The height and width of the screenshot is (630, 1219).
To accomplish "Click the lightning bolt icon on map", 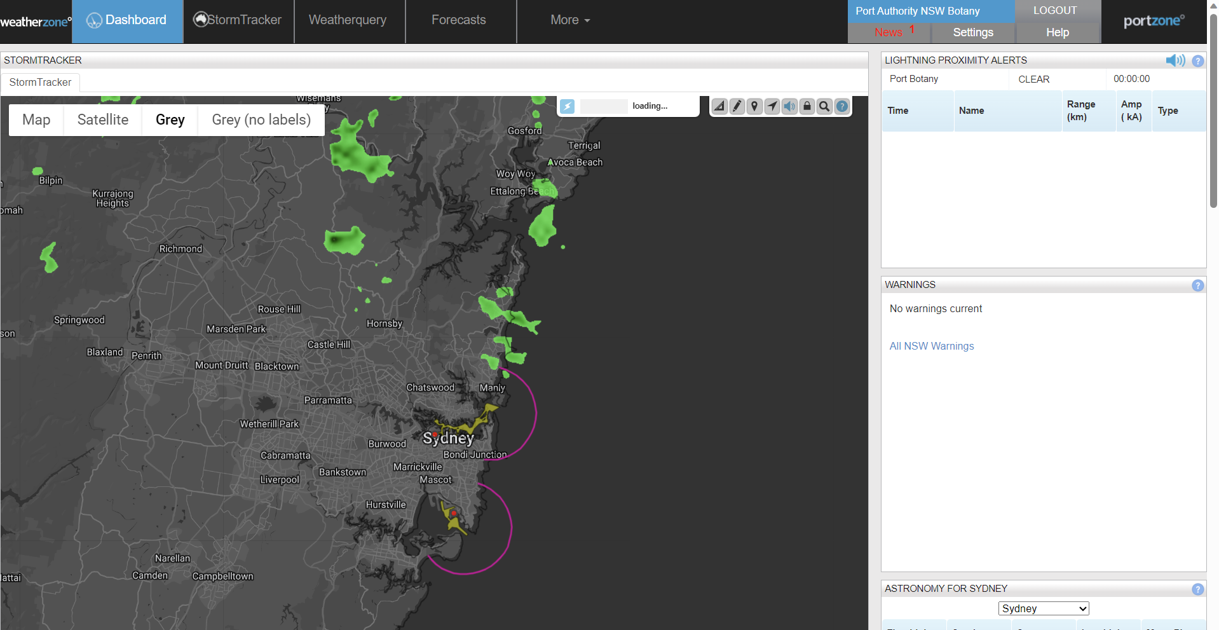I will pos(567,106).
